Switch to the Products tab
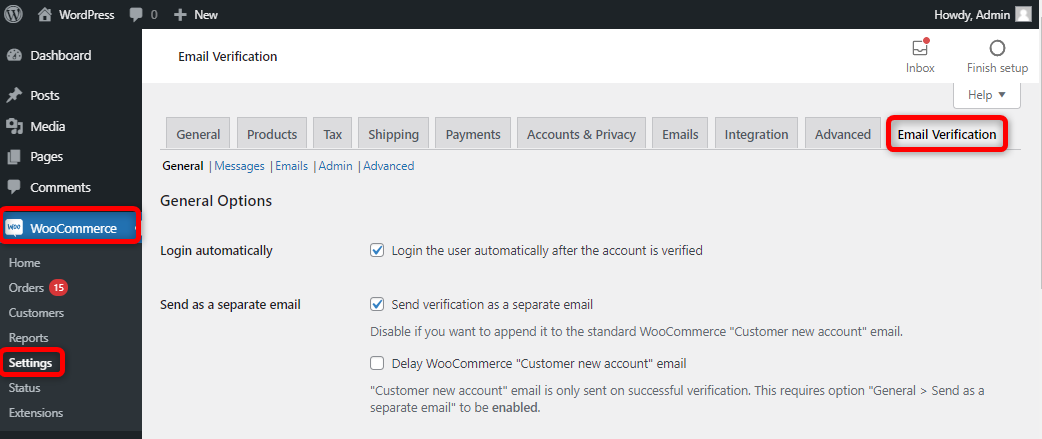Image resolution: width=1042 pixels, height=439 pixels. [272, 134]
